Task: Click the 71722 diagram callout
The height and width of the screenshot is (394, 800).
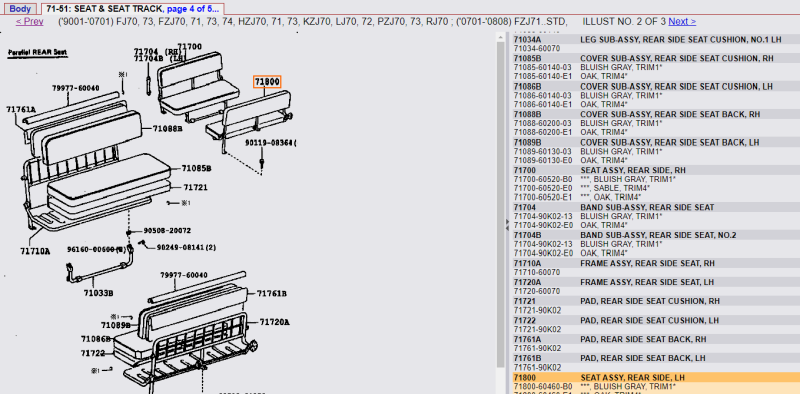Action: 92,353
